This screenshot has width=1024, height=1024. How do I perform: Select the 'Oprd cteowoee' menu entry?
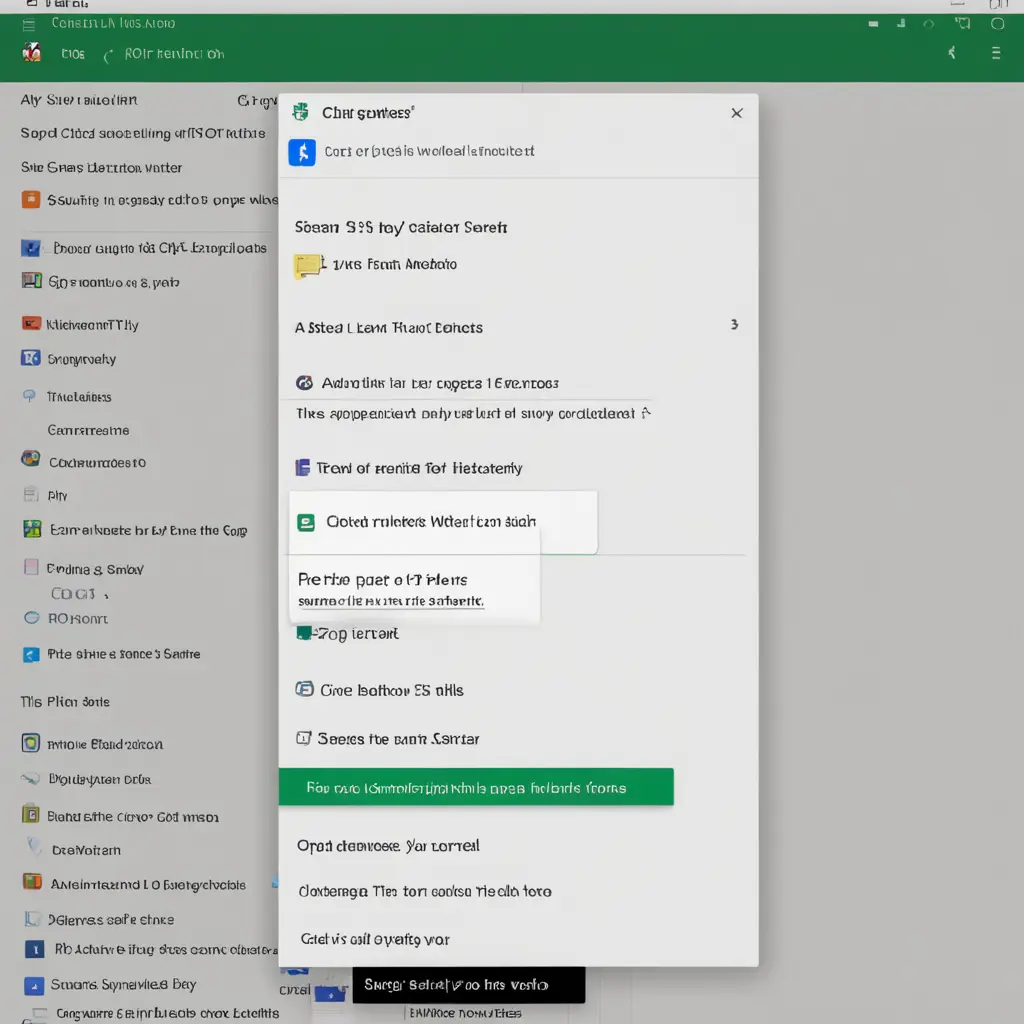[388, 846]
